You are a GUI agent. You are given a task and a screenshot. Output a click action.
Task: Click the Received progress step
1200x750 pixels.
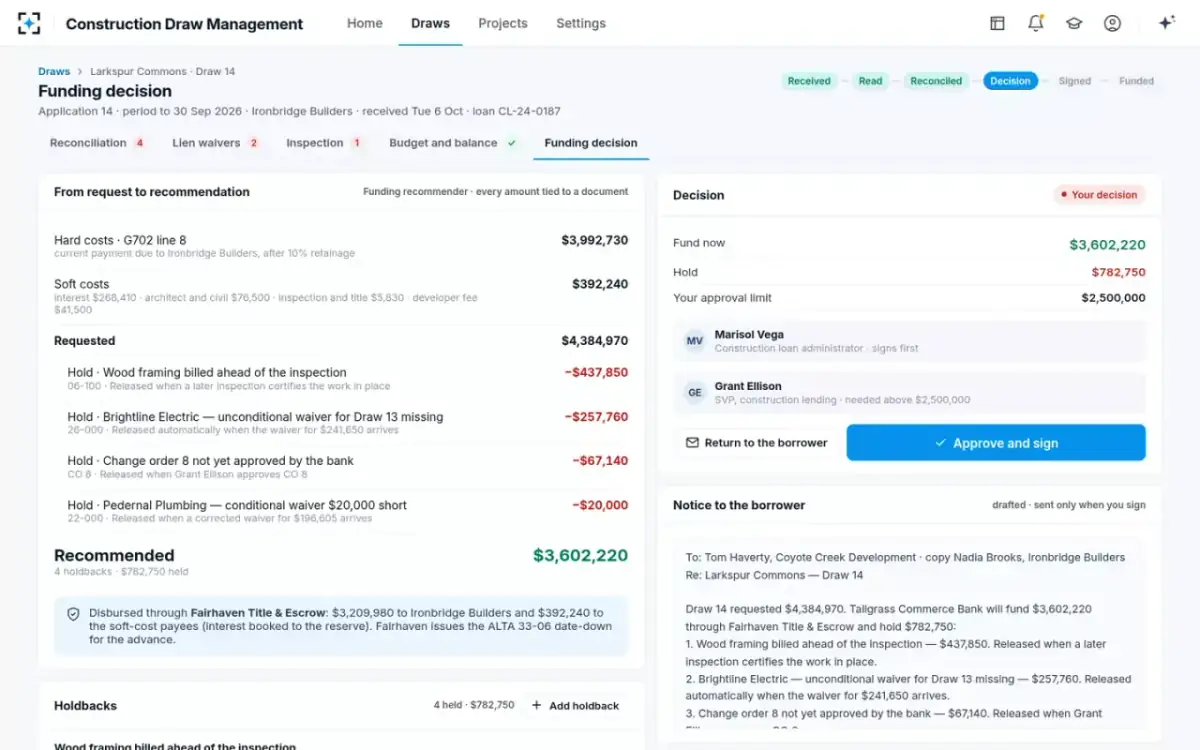pos(809,81)
